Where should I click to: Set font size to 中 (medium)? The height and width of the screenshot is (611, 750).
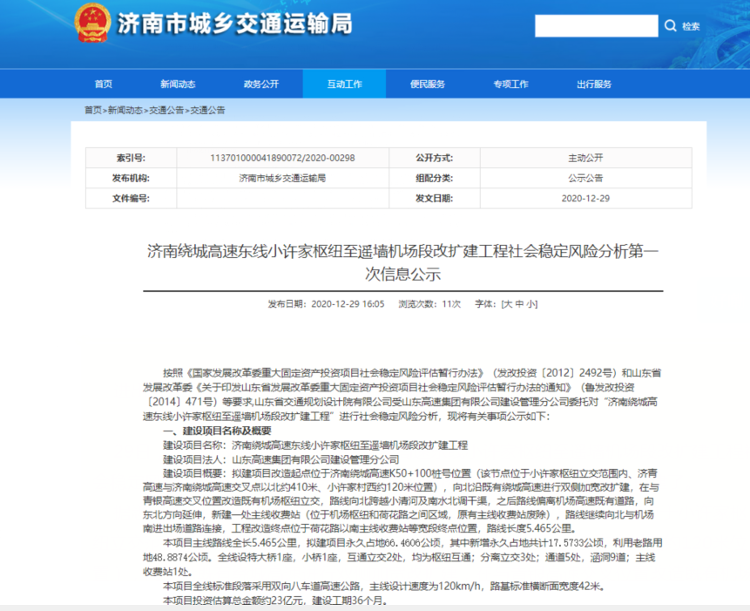coord(519,302)
